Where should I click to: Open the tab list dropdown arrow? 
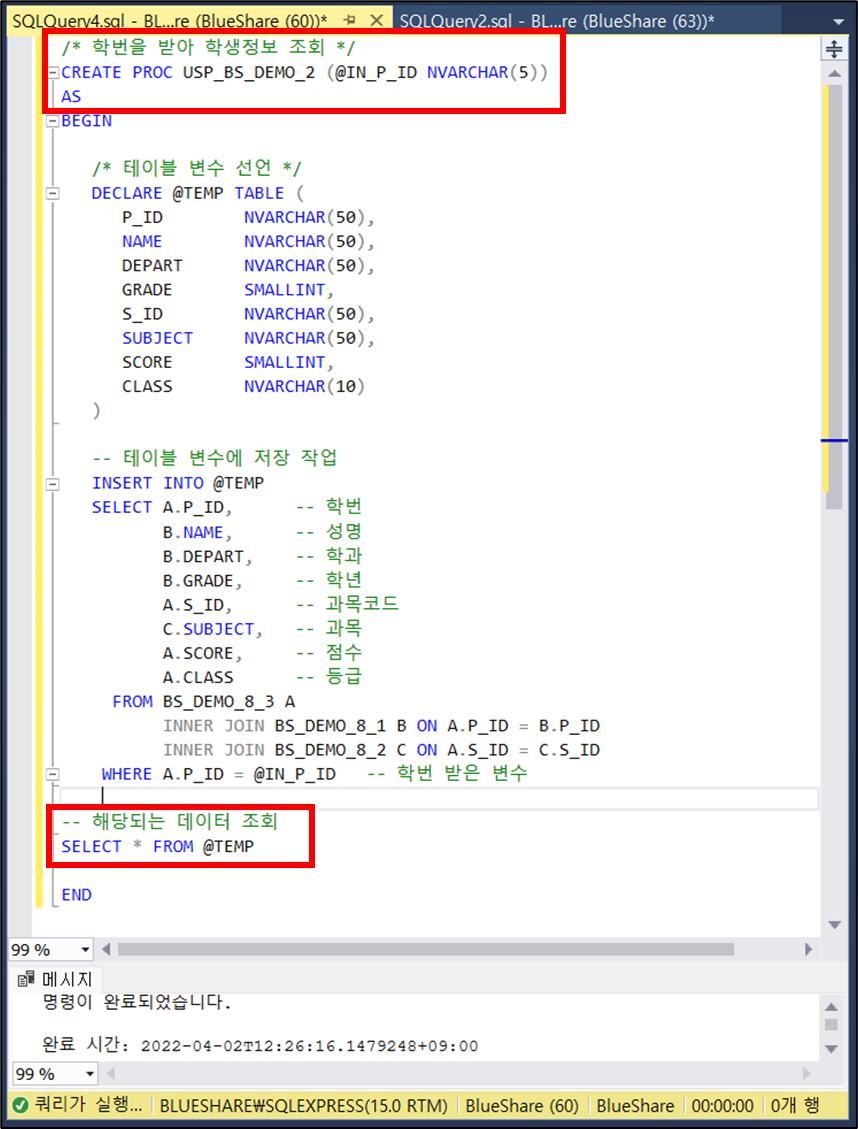[x=838, y=22]
